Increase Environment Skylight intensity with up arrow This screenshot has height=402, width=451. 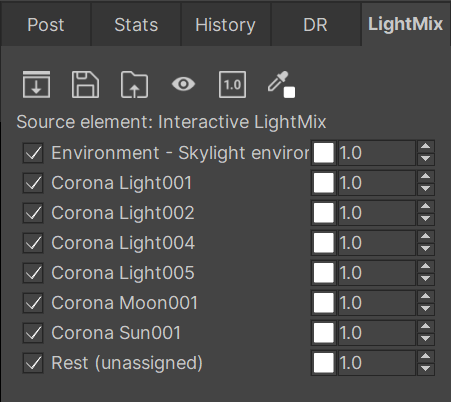426,147
